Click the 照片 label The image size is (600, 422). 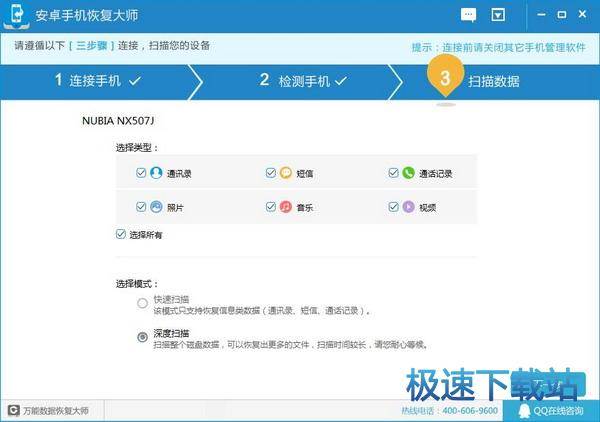(175, 208)
